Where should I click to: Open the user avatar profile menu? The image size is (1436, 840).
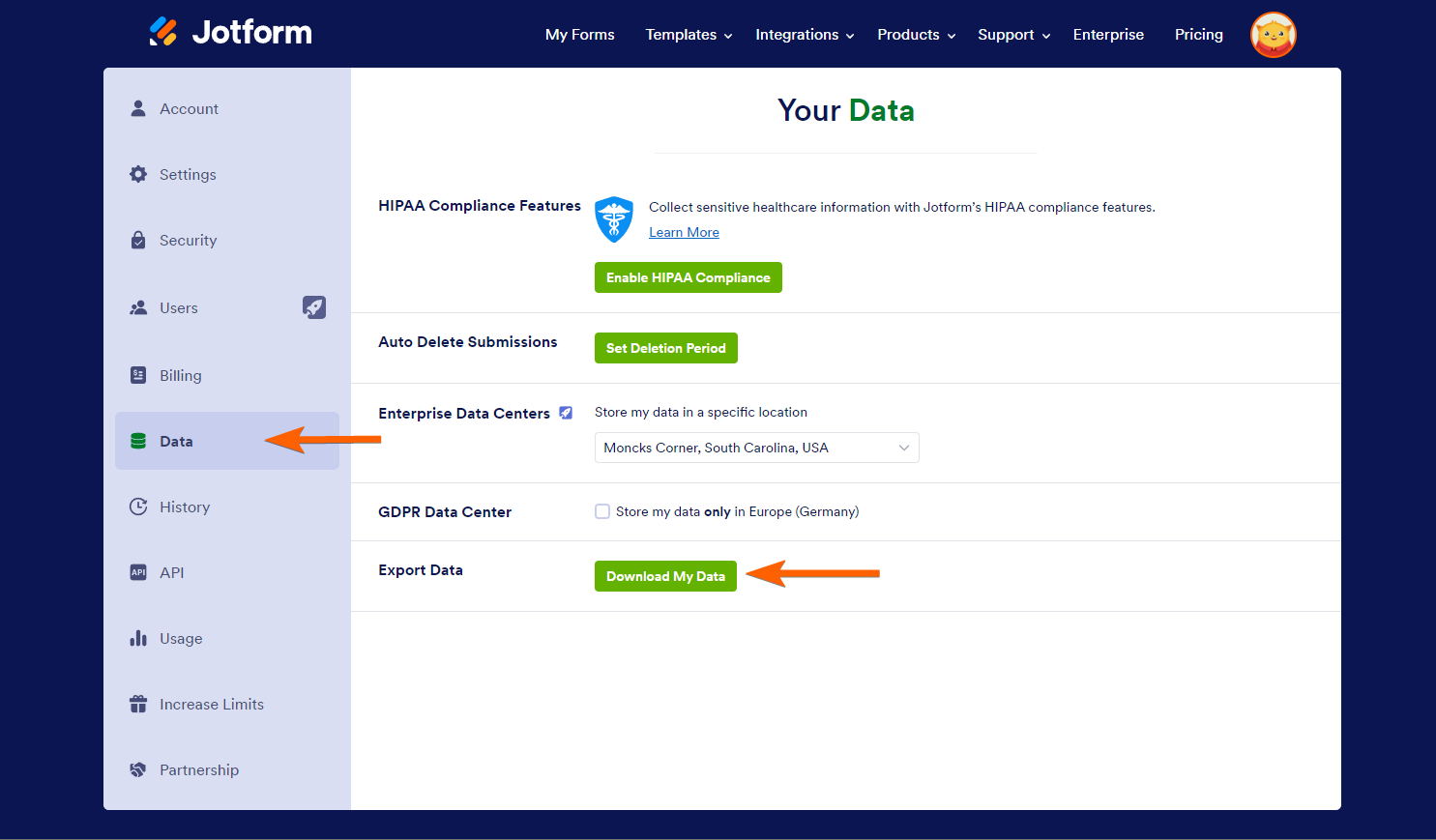[x=1273, y=35]
